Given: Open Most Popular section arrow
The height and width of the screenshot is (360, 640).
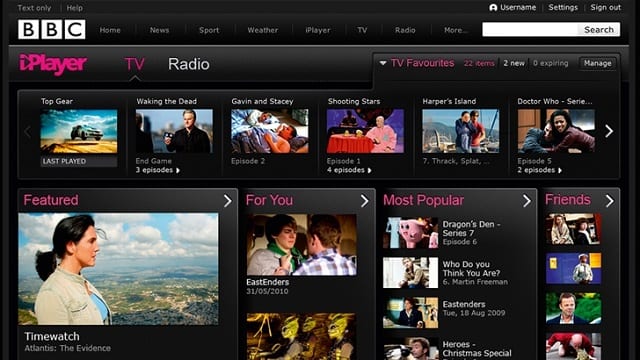Looking at the screenshot, I should click(527, 200).
